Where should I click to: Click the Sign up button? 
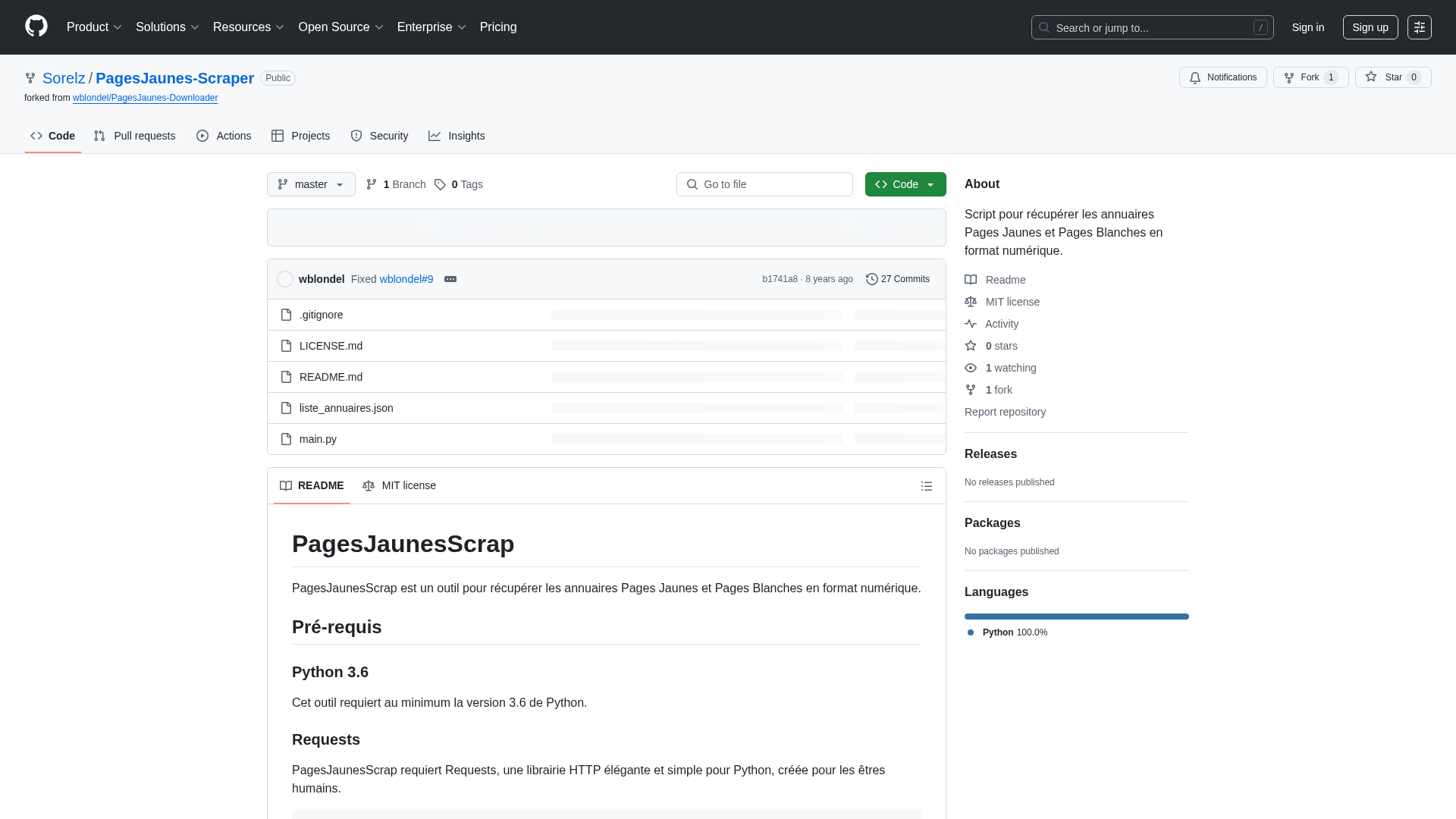(1370, 27)
